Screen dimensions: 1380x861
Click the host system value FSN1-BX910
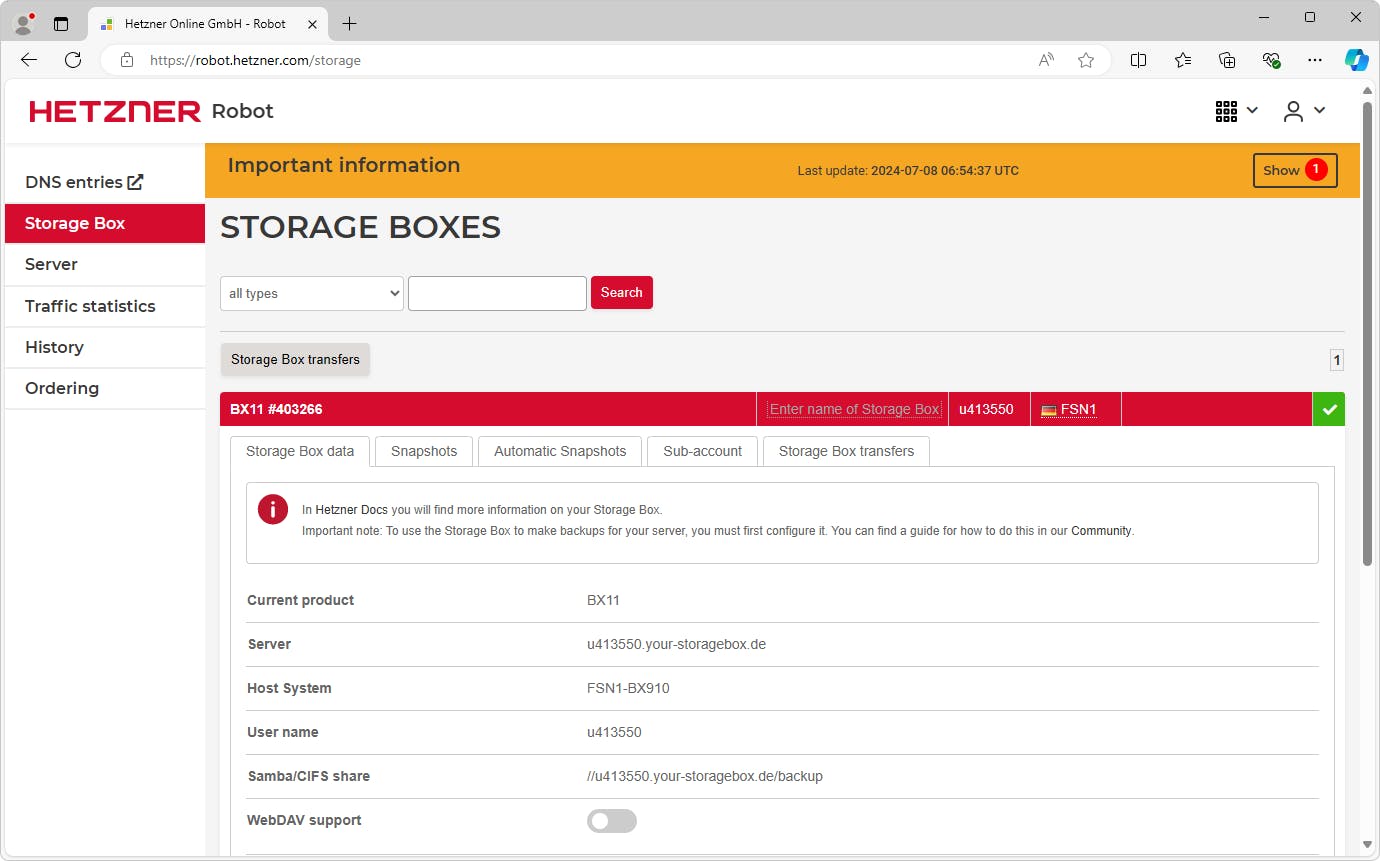[x=628, y=688]
